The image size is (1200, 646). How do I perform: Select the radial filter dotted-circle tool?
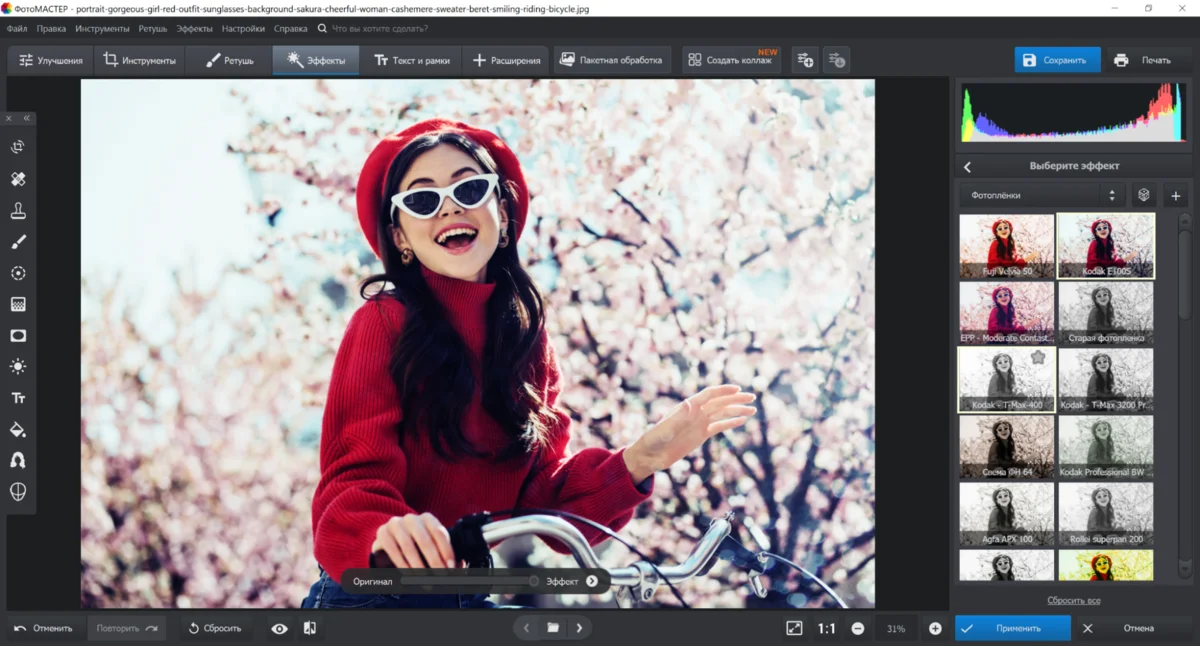(x=18, y=273)
